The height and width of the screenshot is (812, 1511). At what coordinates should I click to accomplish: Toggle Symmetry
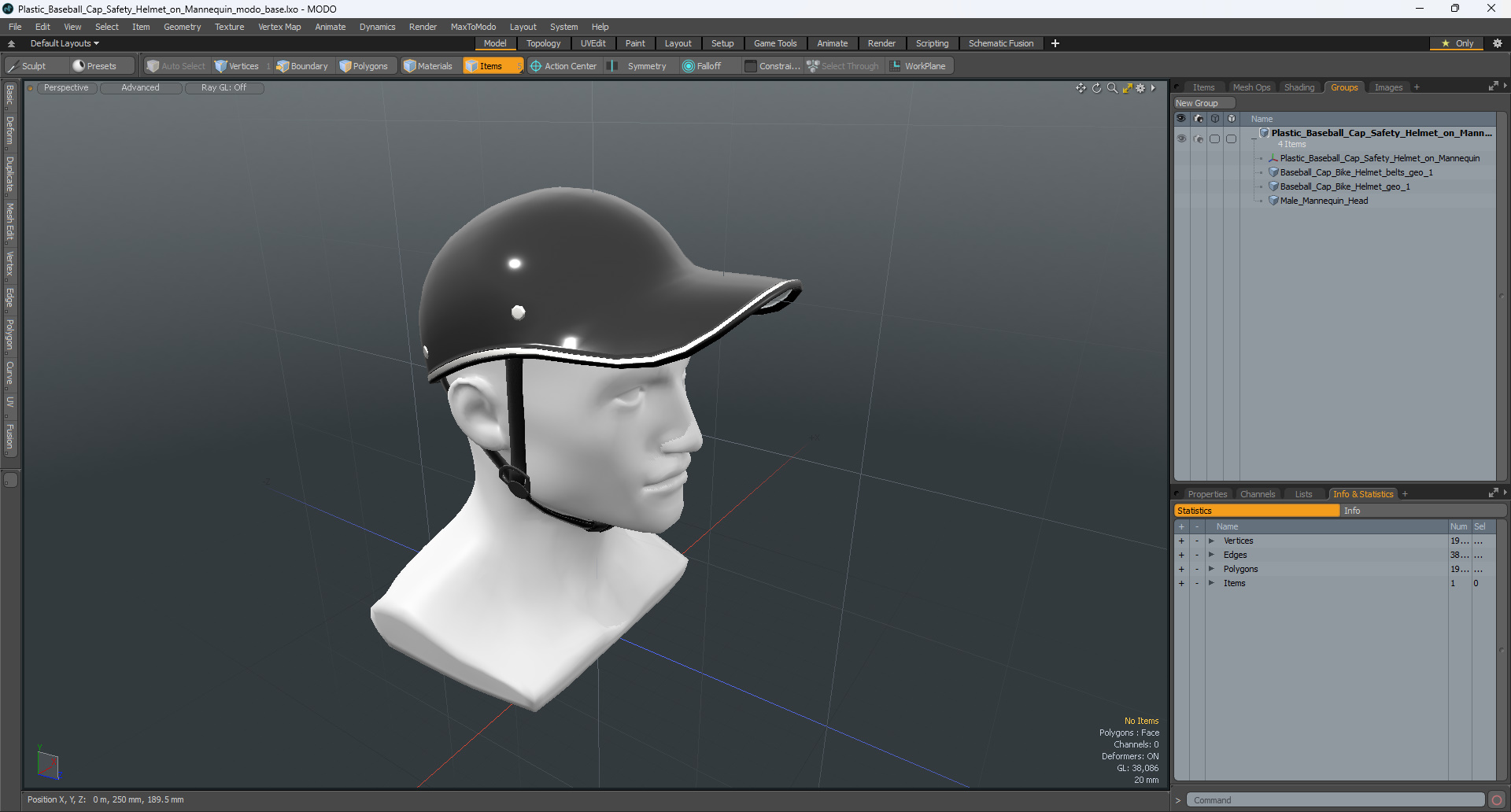pyautogui.click(x=639, y=66)
